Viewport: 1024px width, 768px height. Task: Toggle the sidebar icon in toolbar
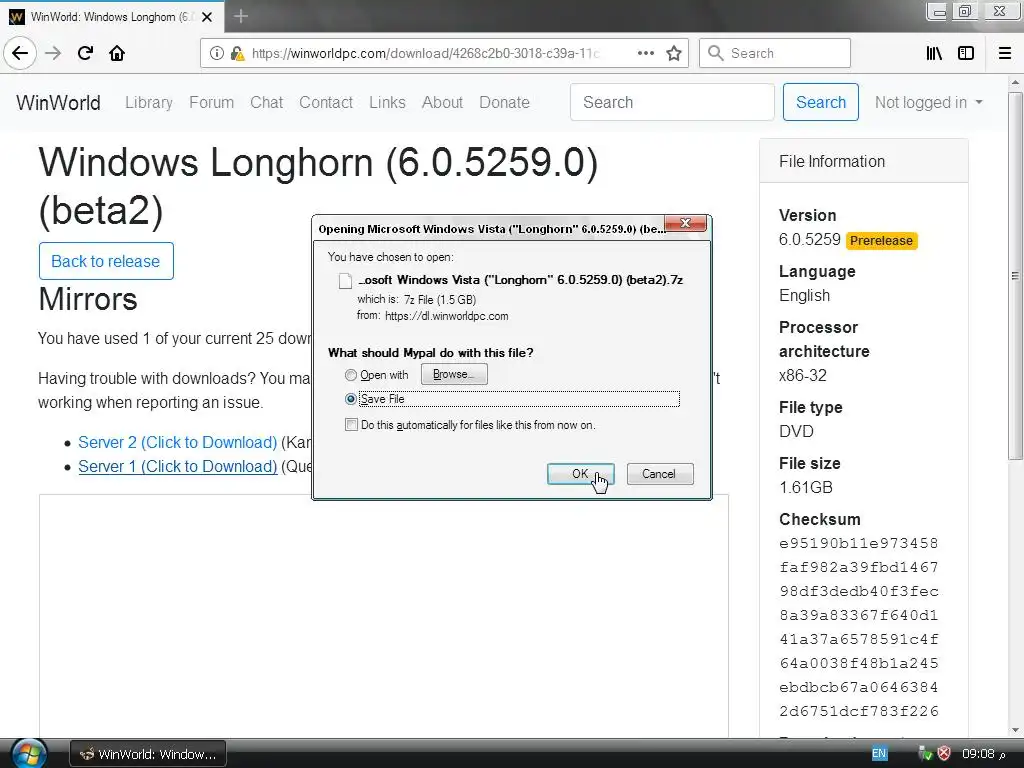point(965,53)
